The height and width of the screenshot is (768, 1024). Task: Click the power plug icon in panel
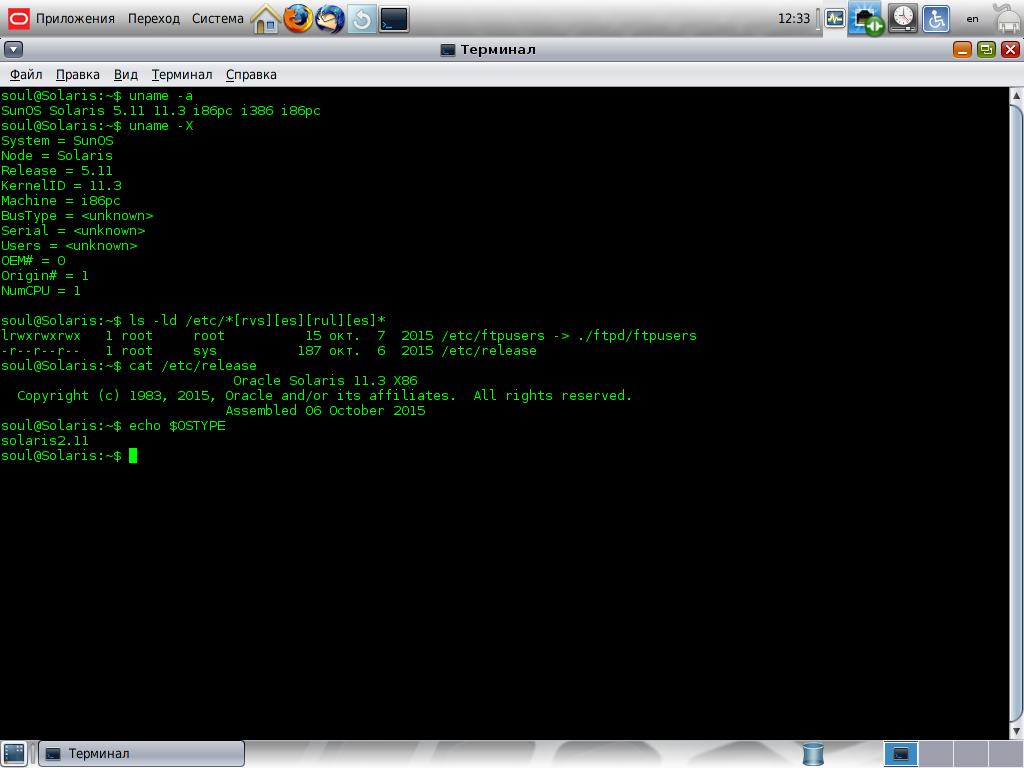pos(1008,19)
